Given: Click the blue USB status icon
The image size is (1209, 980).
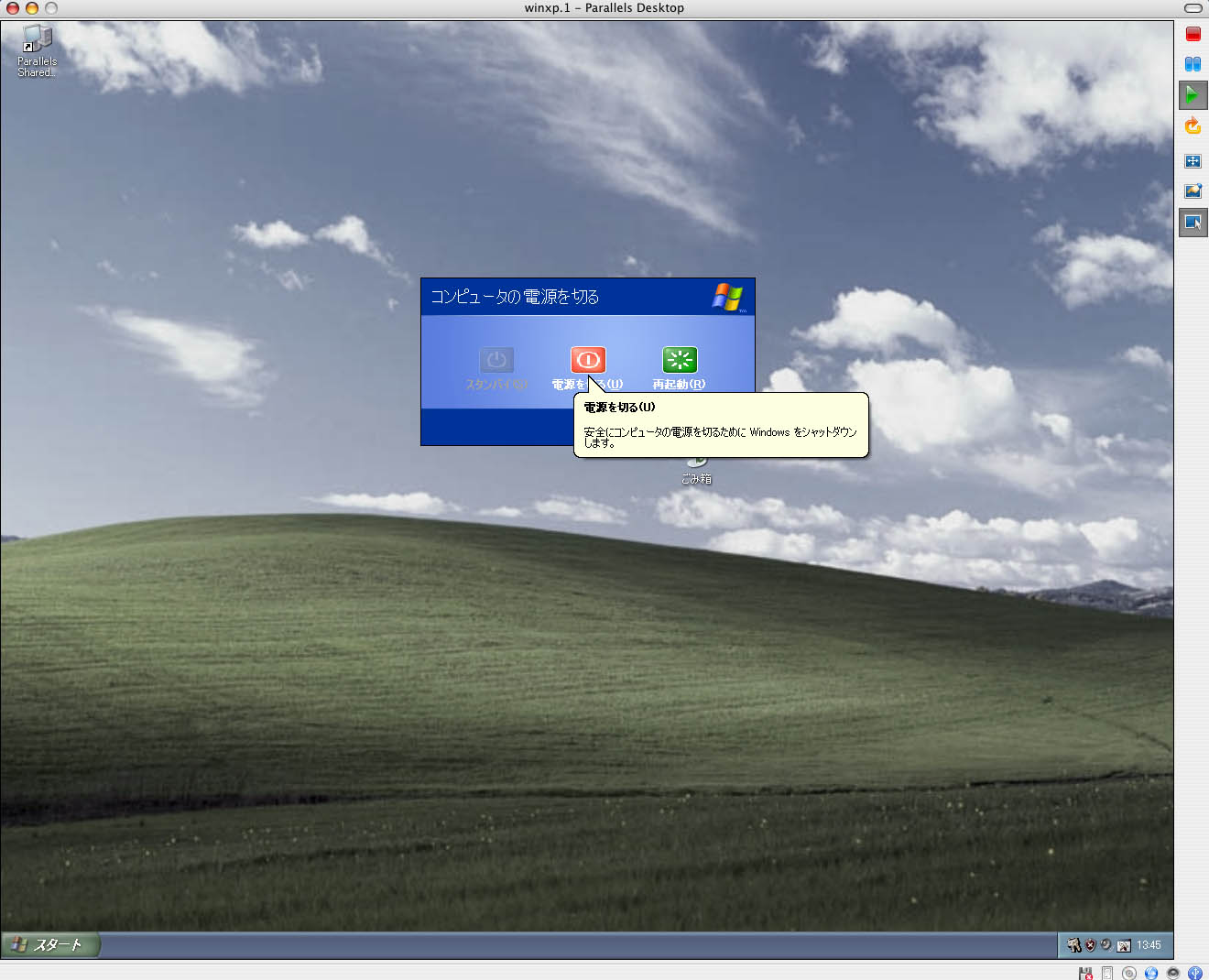Looking at the screenshot, I should pos(1195,973).
